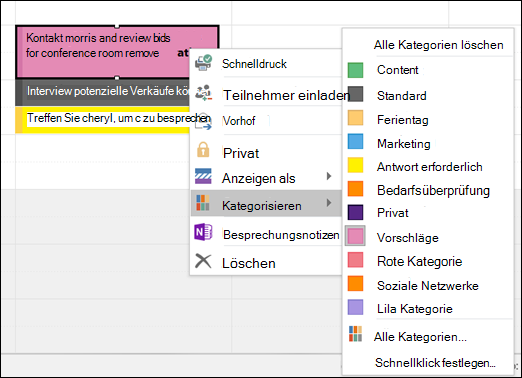Image resolution: width=522 pixels, height=378 pixels.
Task: Click the Schnelldruck printer icon
Action: (x=203, y=63)
